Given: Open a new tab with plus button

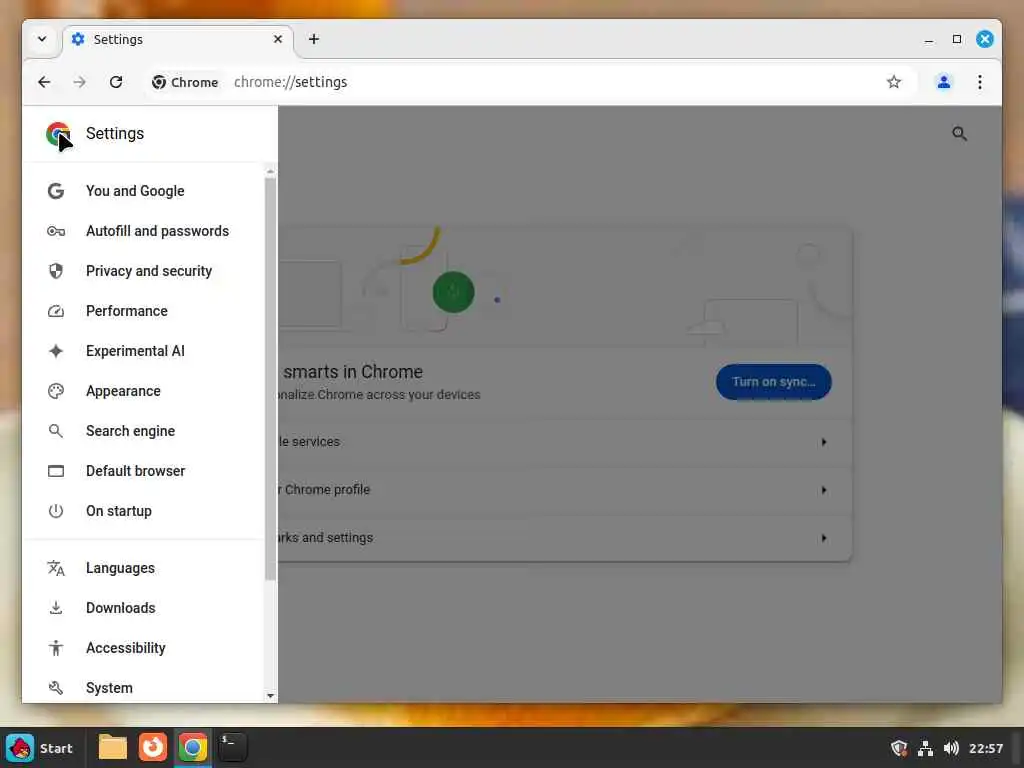Looking at the screenshot, I should click(314, 39).
